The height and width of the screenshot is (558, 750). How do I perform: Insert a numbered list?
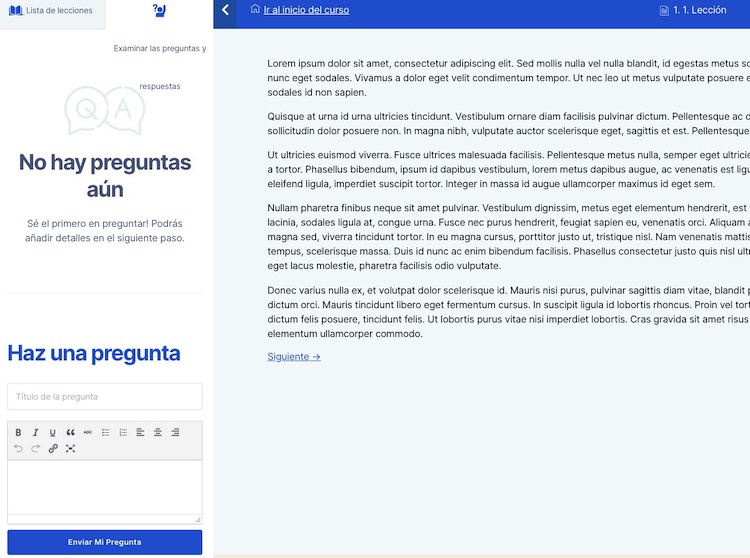tap(123, 432)
